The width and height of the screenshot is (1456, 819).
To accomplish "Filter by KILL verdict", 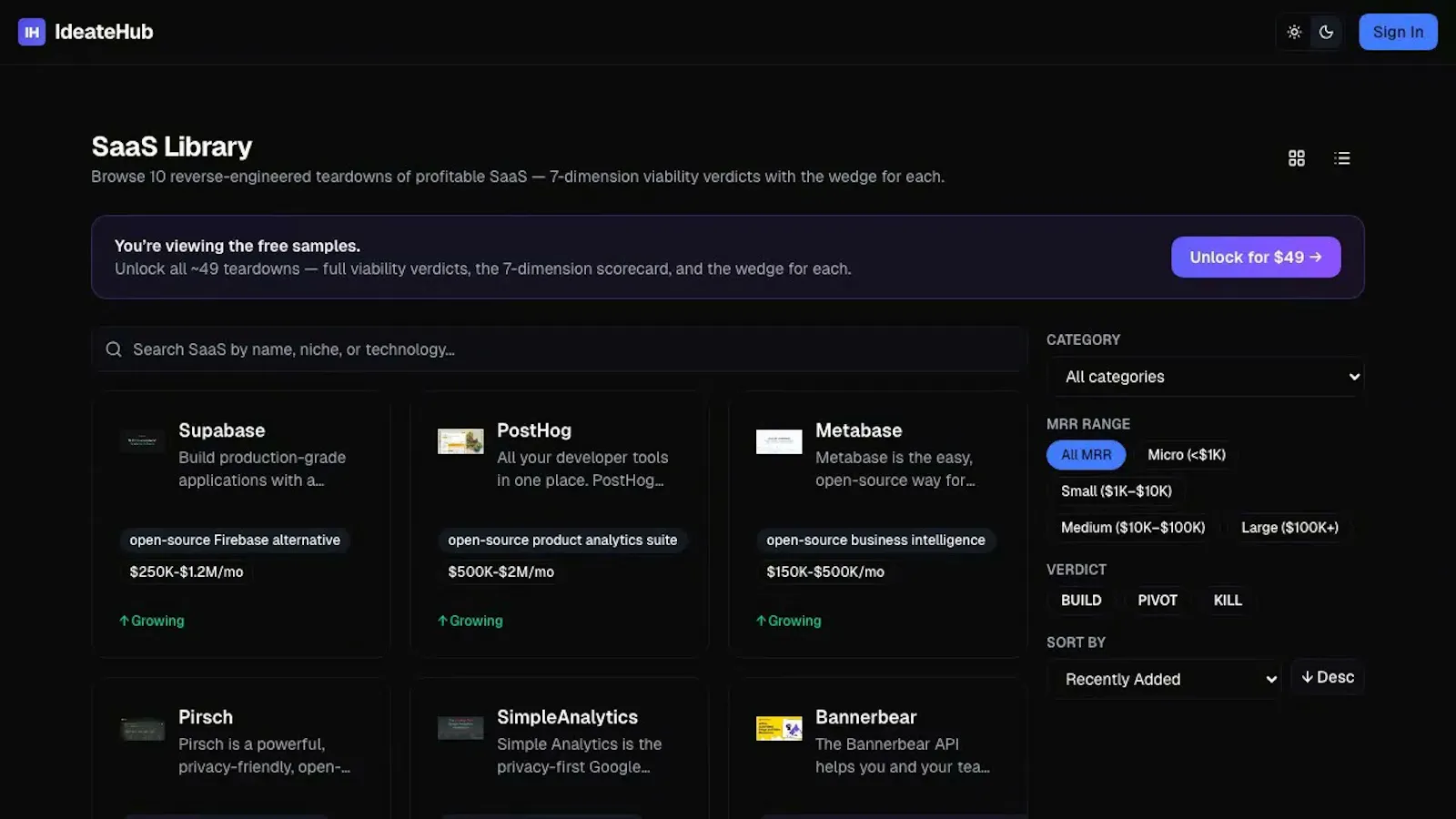I will [1228, 601].
